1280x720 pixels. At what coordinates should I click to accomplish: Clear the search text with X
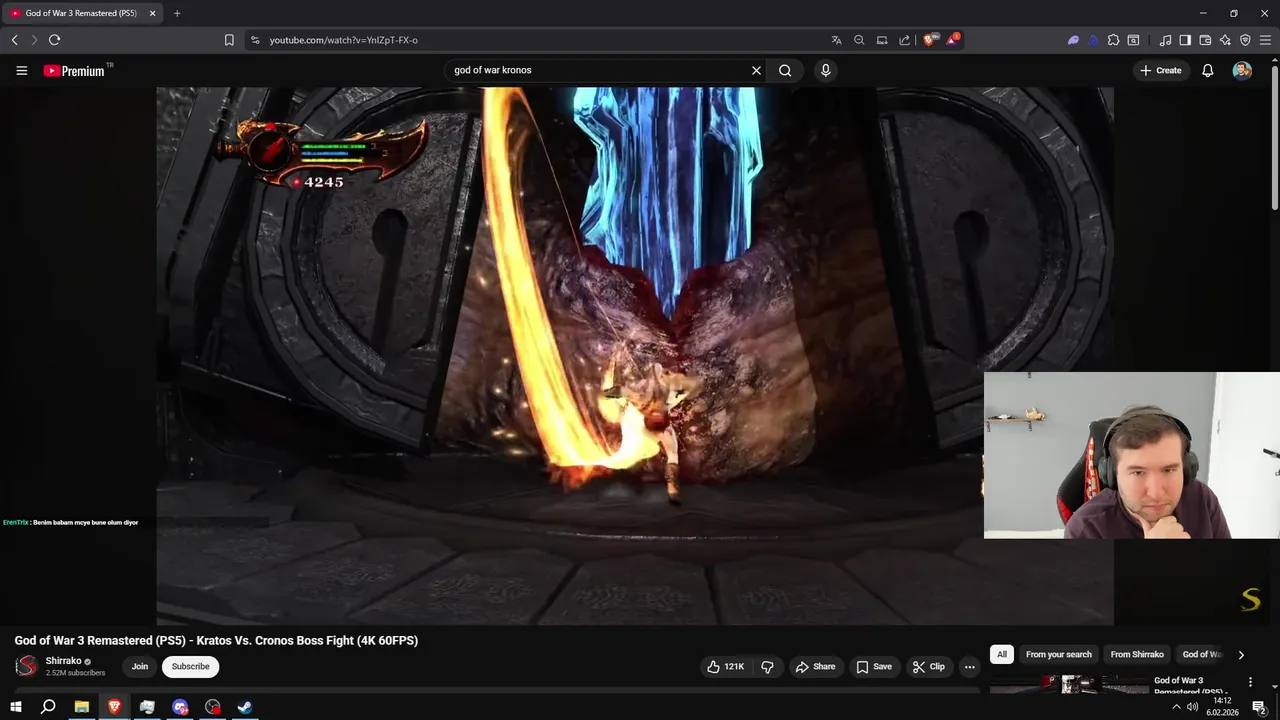(756, 70)
